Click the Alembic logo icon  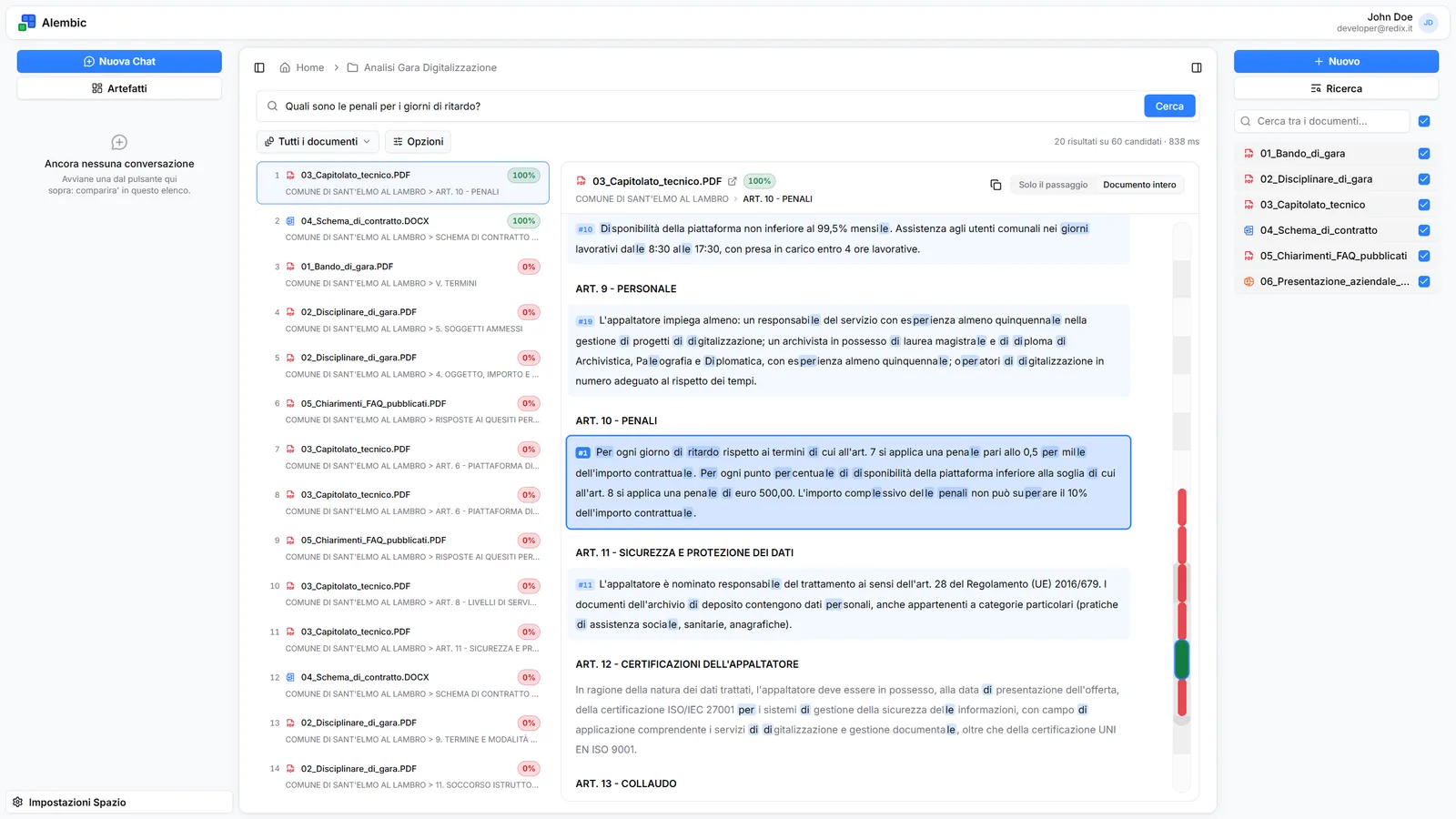[x=27, y=23]
